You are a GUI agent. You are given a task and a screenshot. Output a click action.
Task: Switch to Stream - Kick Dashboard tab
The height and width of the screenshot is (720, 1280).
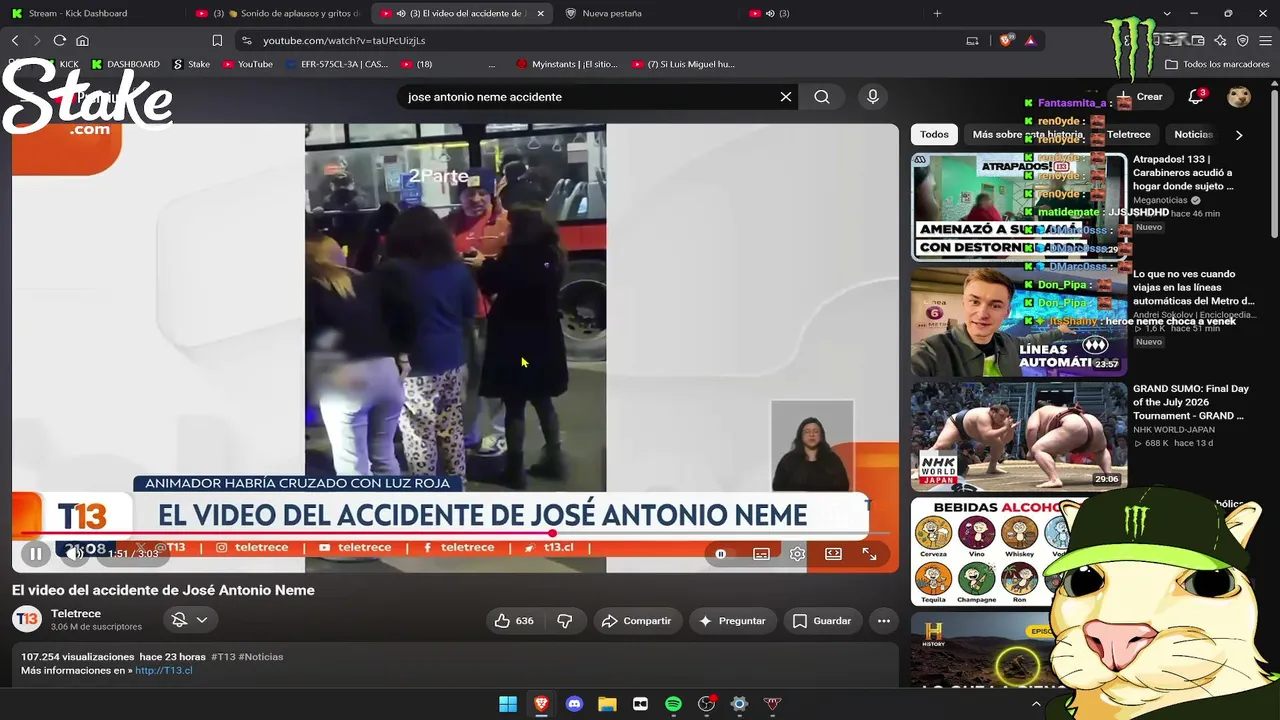point(78,13)
